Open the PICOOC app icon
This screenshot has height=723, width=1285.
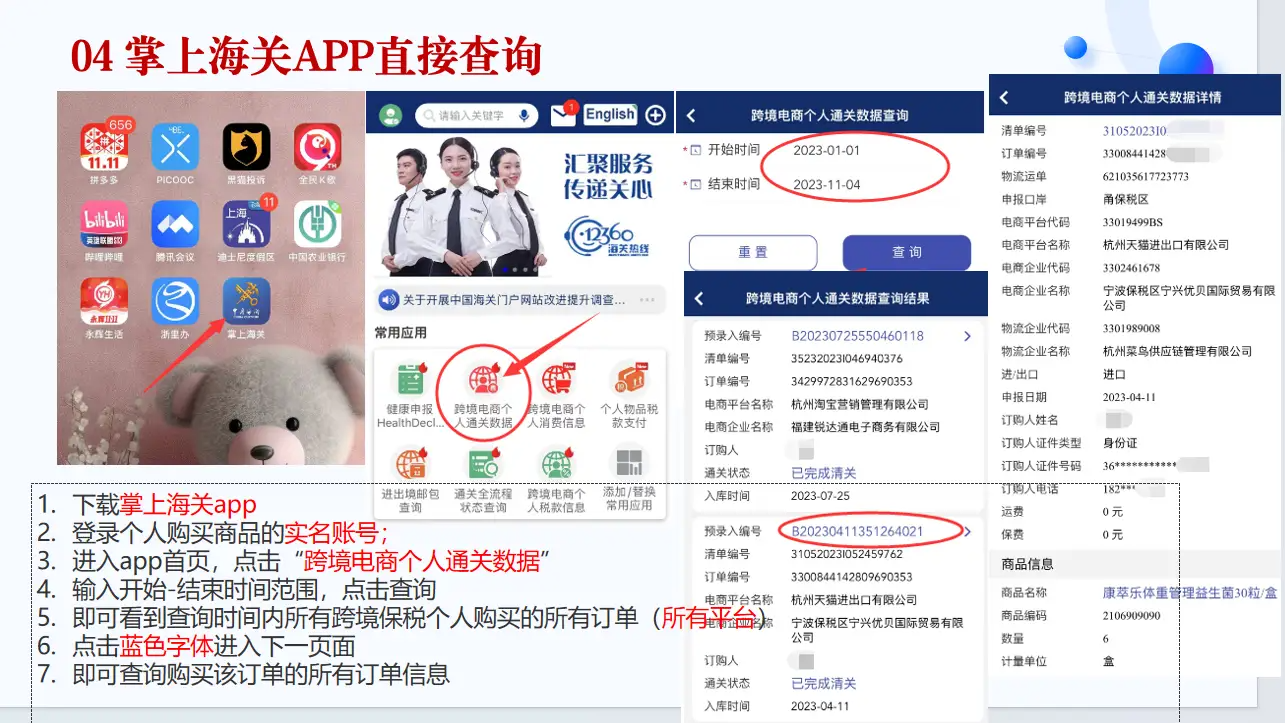pos(175,148)
